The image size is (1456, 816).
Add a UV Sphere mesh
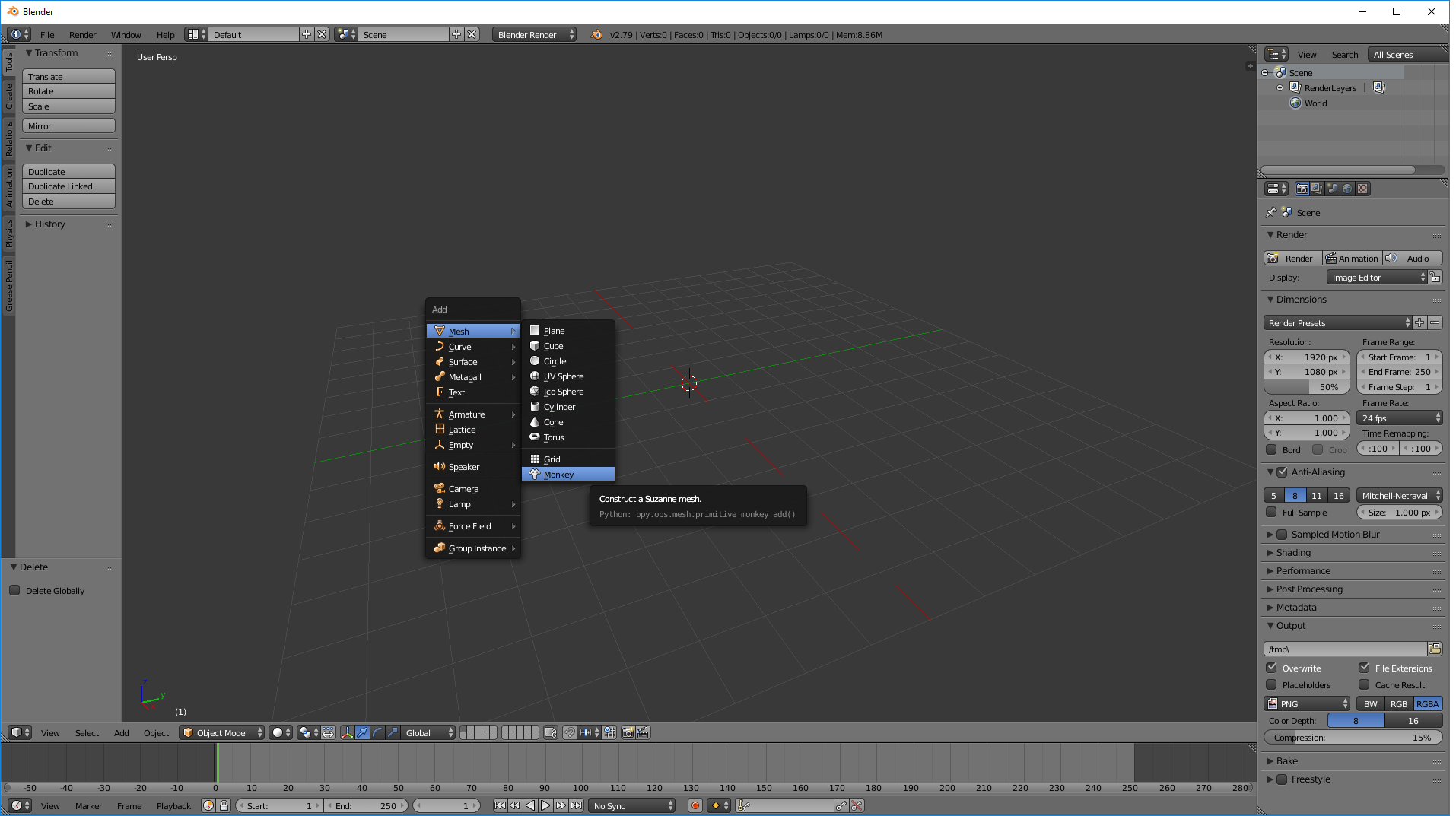pos(568,376)
